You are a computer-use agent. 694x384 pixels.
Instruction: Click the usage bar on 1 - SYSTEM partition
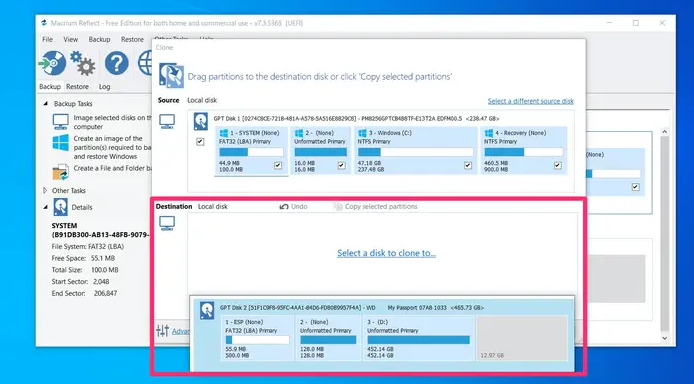[251, 152]
